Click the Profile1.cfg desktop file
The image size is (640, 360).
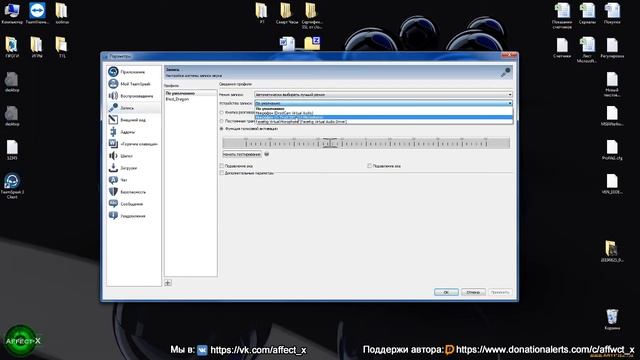click(612, 150)
